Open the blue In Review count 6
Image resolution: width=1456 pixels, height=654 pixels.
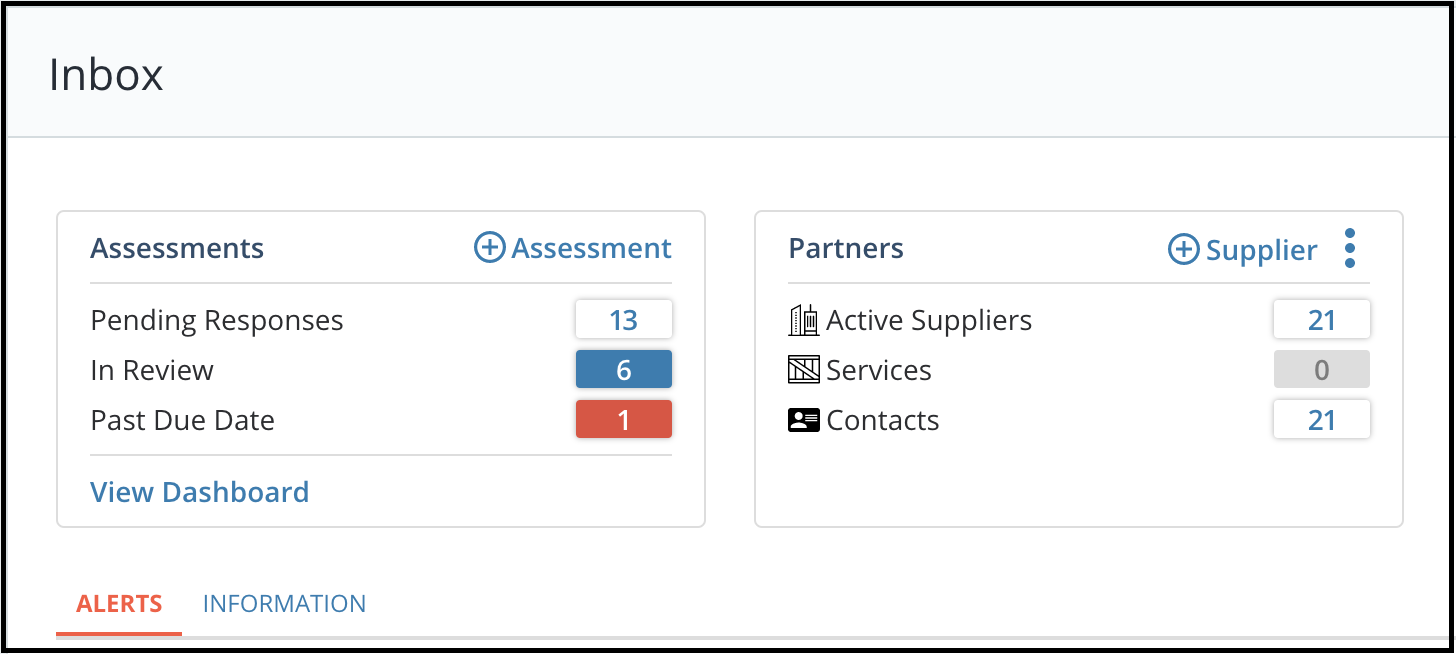click(624, 370)
